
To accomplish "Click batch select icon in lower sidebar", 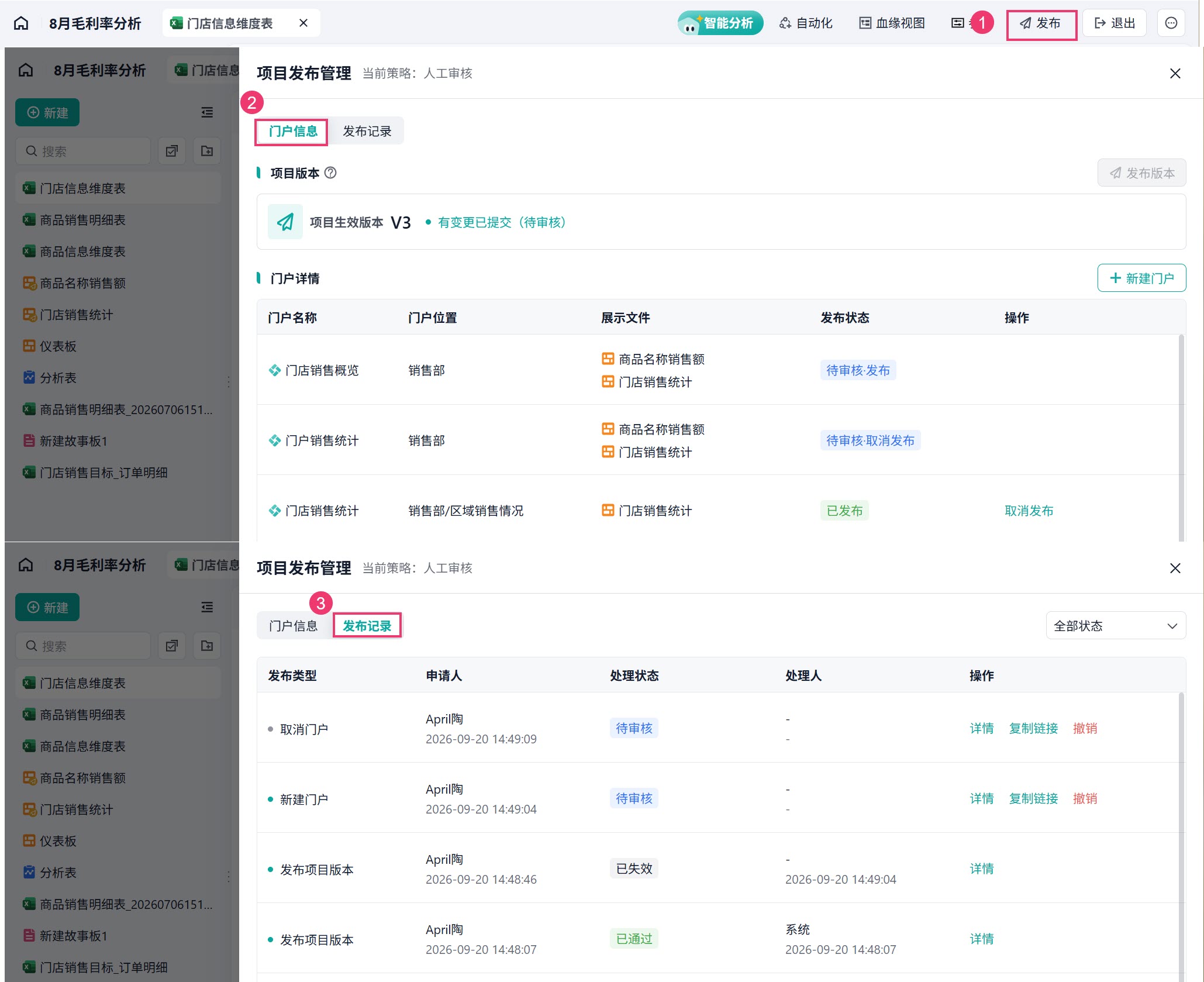I will (x=172, y=646).
